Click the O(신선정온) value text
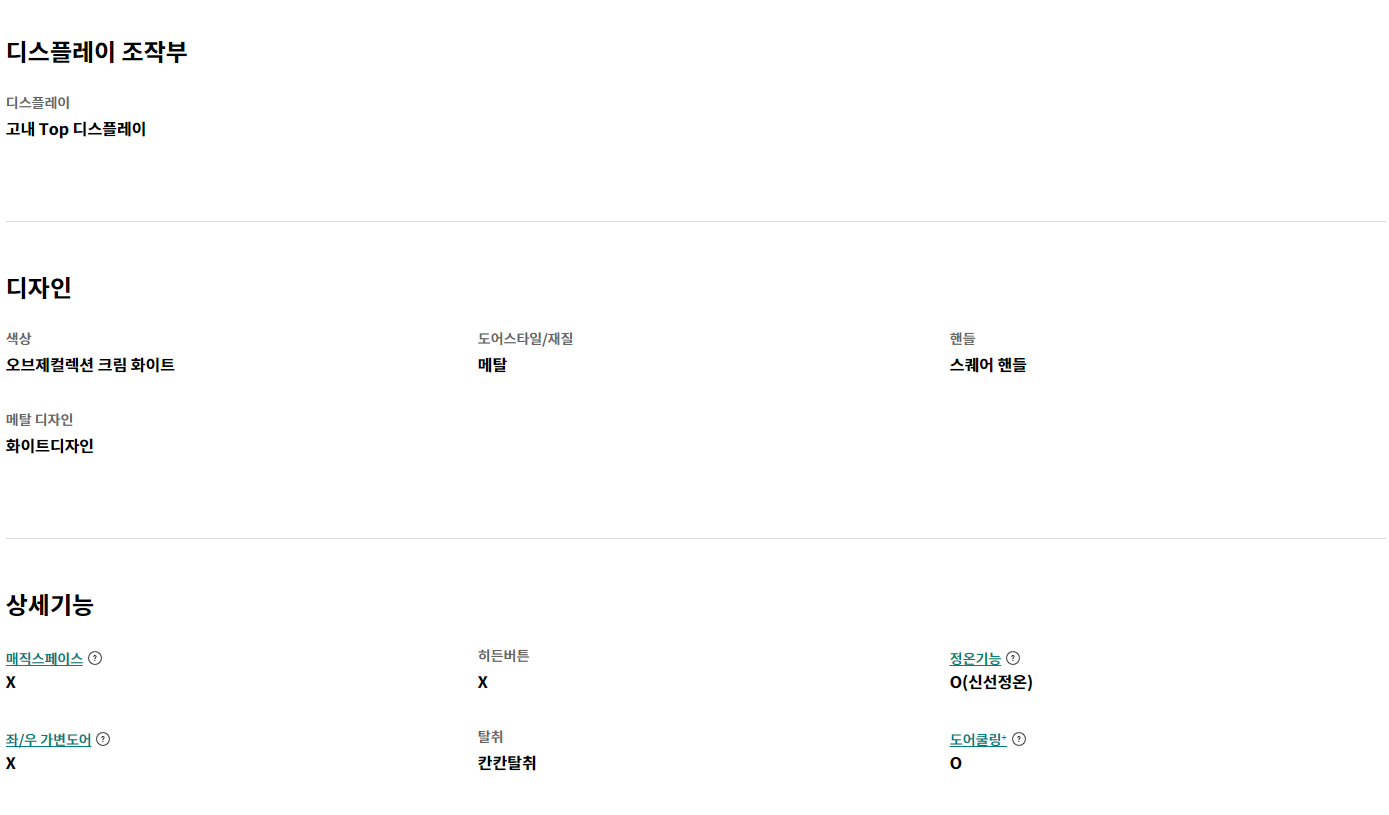The height and width of the screenshot is (815, 1389). point(991,682)
